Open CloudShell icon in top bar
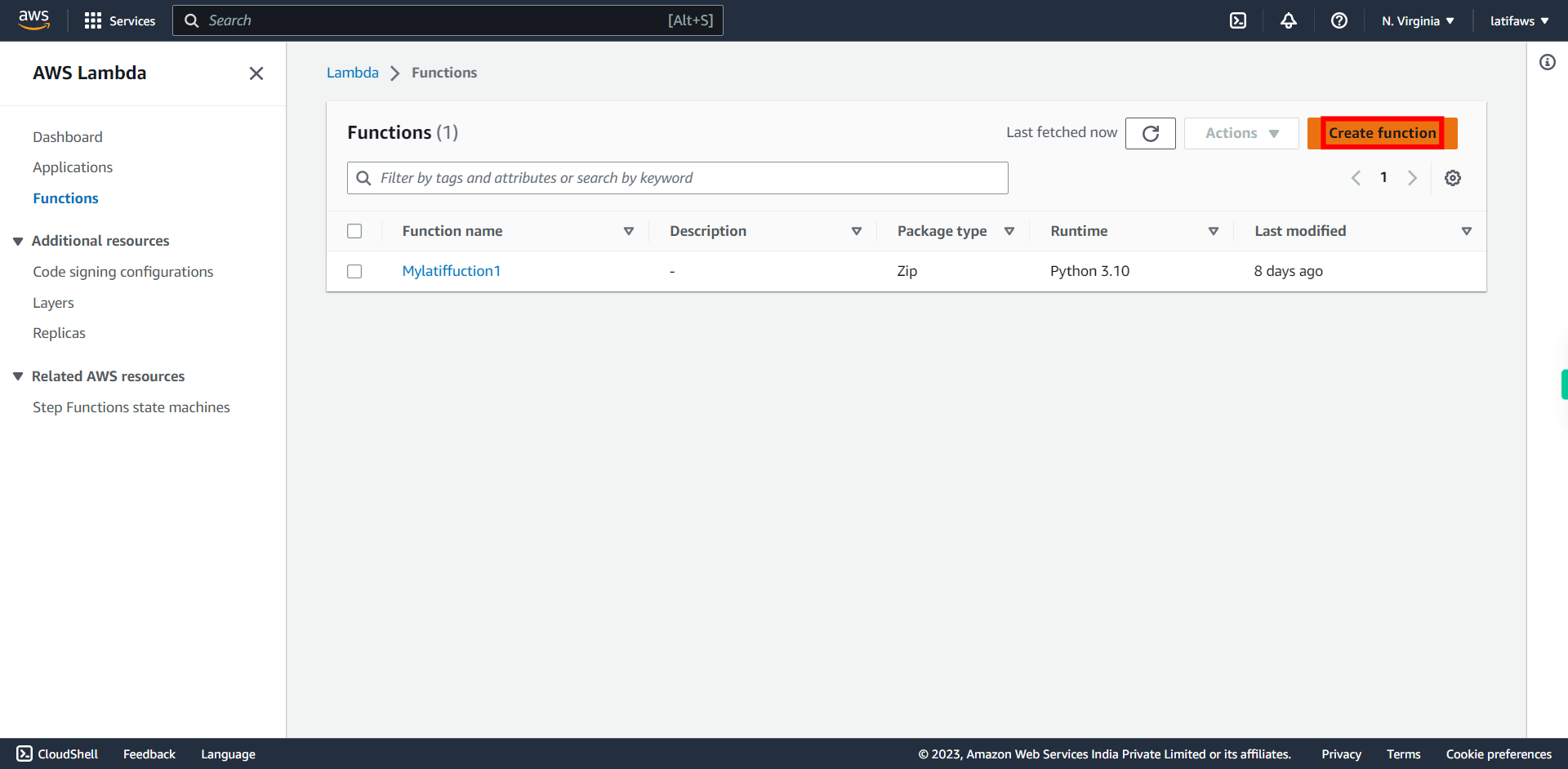Viewport: 1568px width, 769px height. click(x=1238, y=20)
